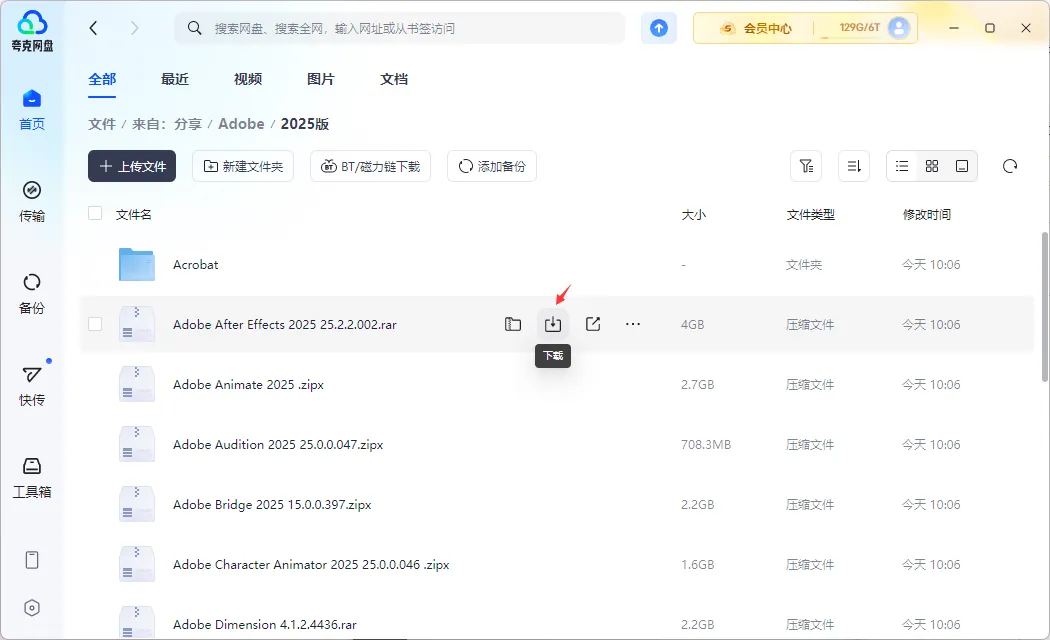Share the After Effects rar file
The width and height of the screenshot is (1050, 640).
593,324
